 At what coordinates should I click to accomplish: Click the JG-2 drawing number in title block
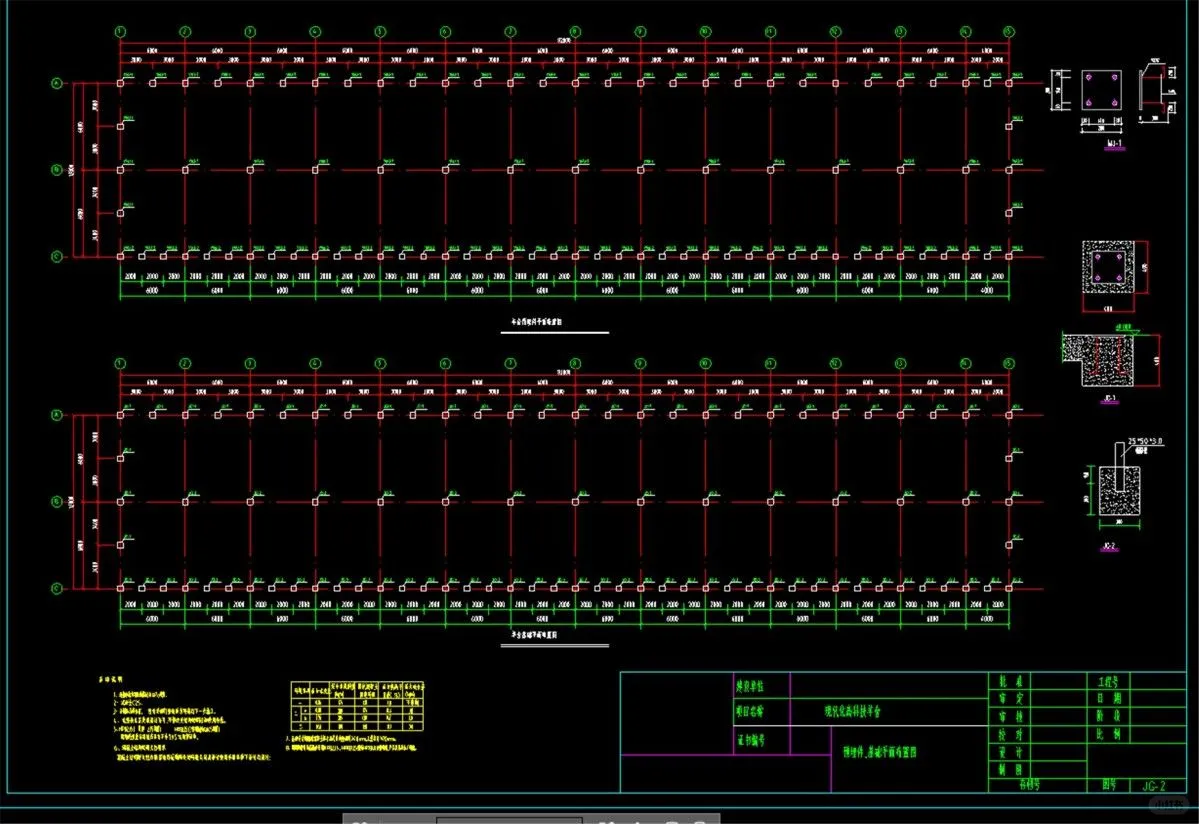pyautogui.click(x=1153, y=786)
